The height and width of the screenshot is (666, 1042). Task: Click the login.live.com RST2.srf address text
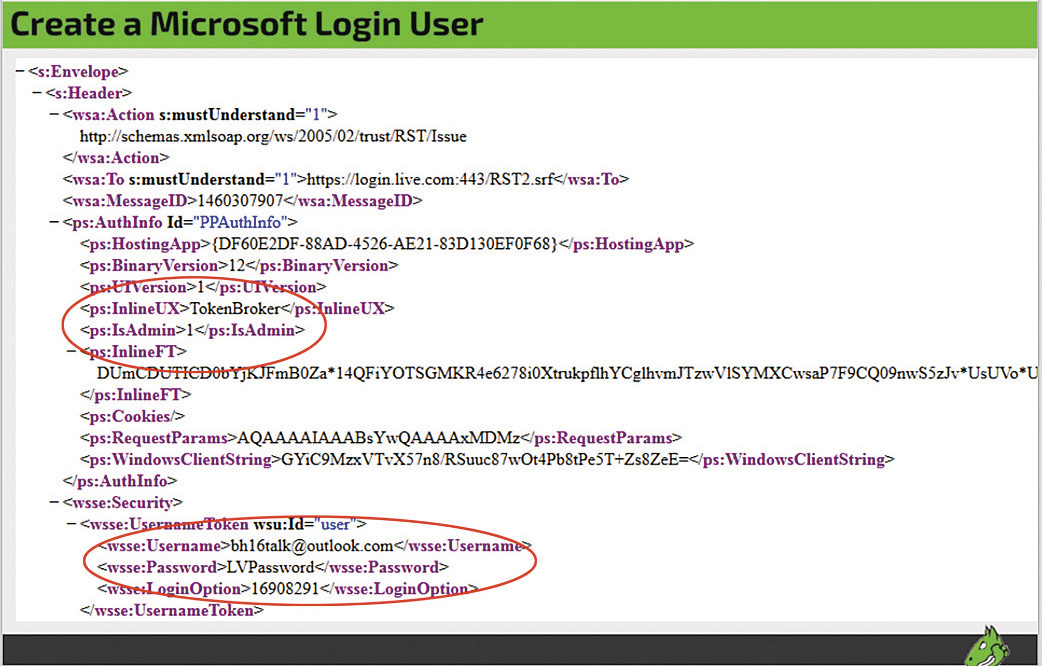click(430, 179)
